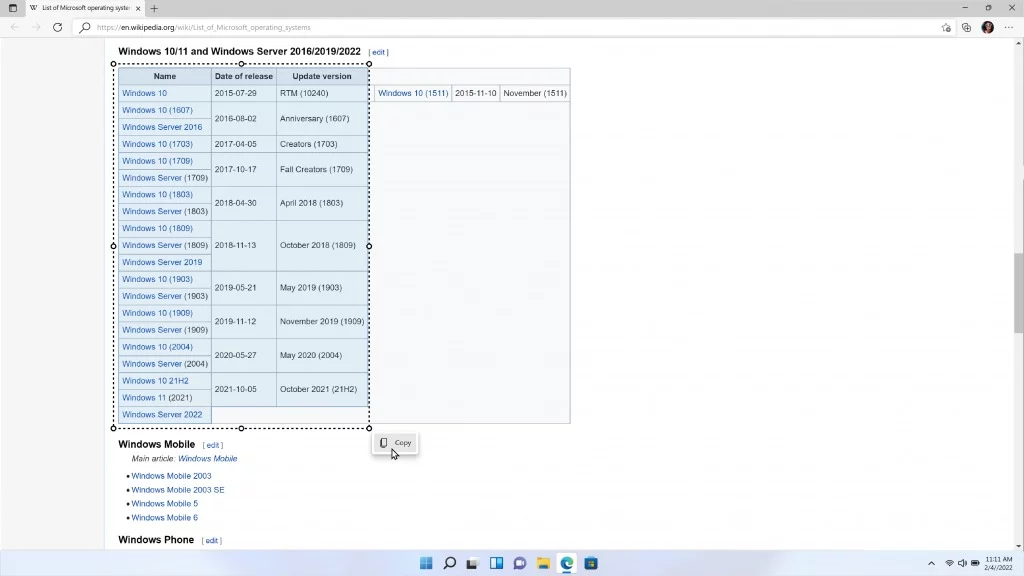The height and width of the screenshot is (576, 1024).
Task: Open Microsoft Store from the taskbar
Action: (x=591, y=563)
